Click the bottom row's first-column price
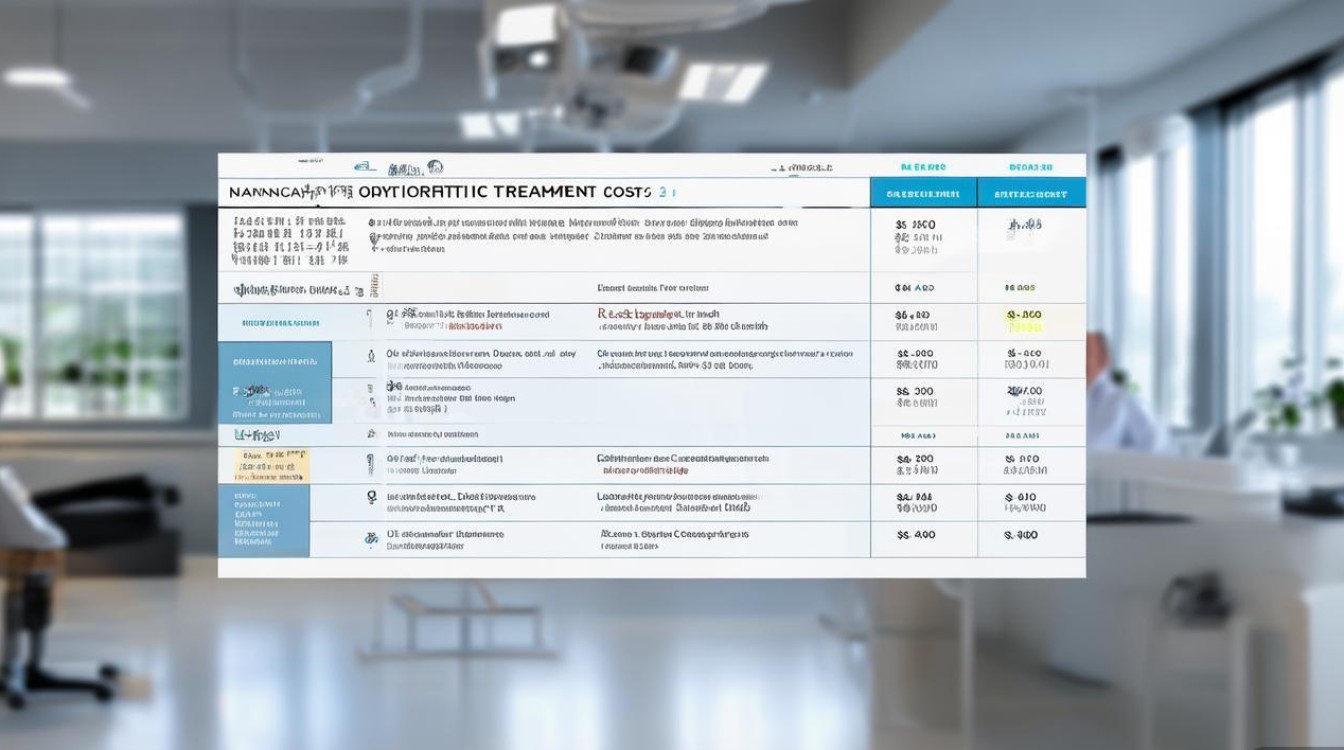Viewport: 1344px width, 750px height. point(916,535)
